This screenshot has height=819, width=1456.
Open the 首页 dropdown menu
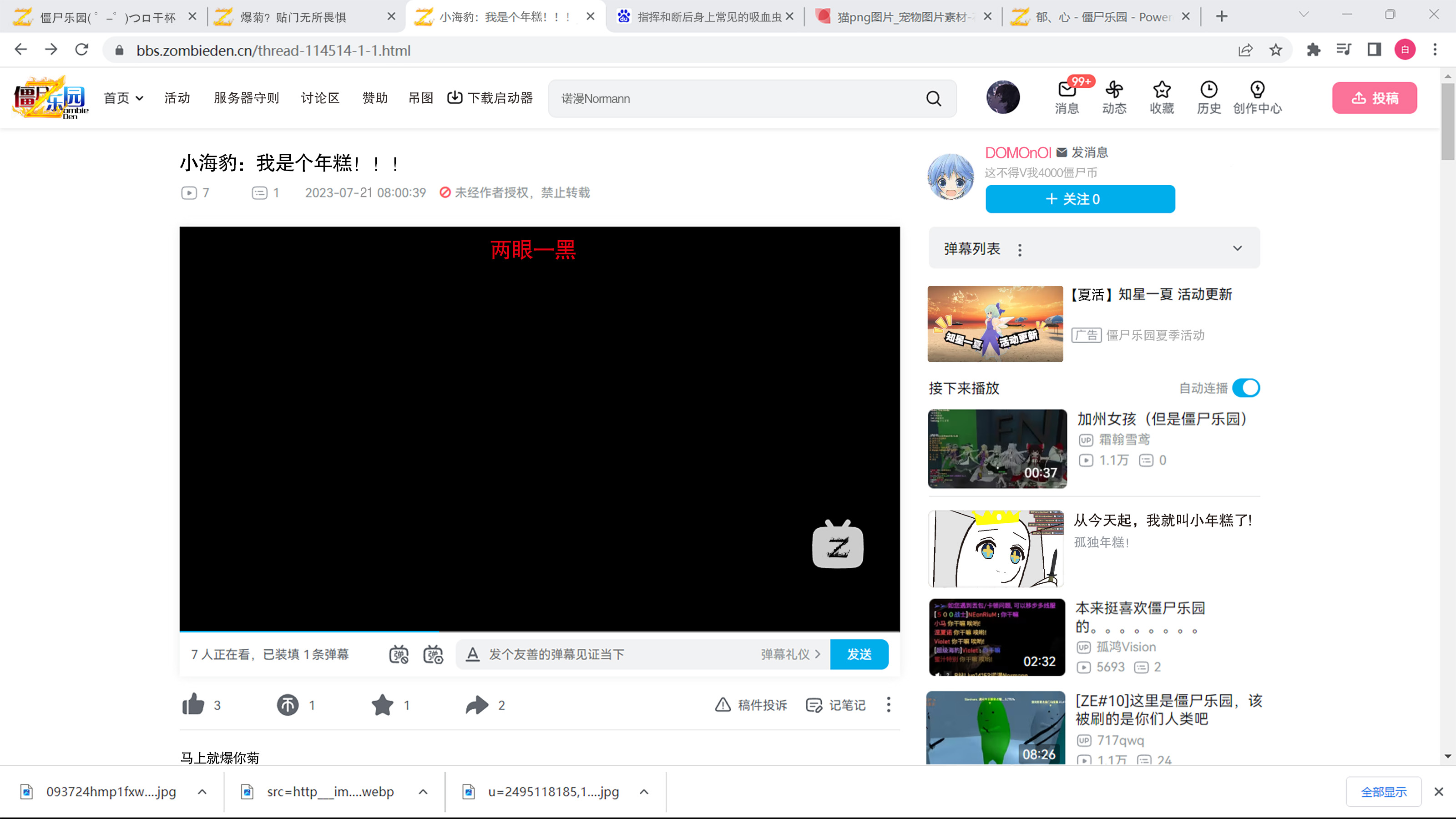pyautogui.click(x=123, y=98)
